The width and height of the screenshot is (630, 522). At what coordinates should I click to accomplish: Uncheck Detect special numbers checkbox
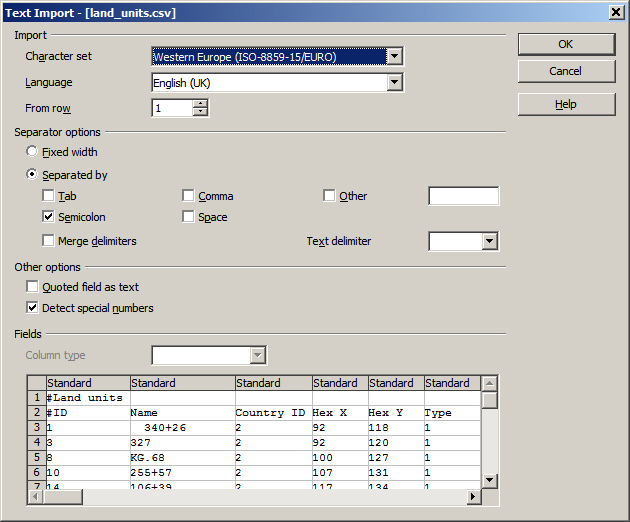(x=32, y=308)
